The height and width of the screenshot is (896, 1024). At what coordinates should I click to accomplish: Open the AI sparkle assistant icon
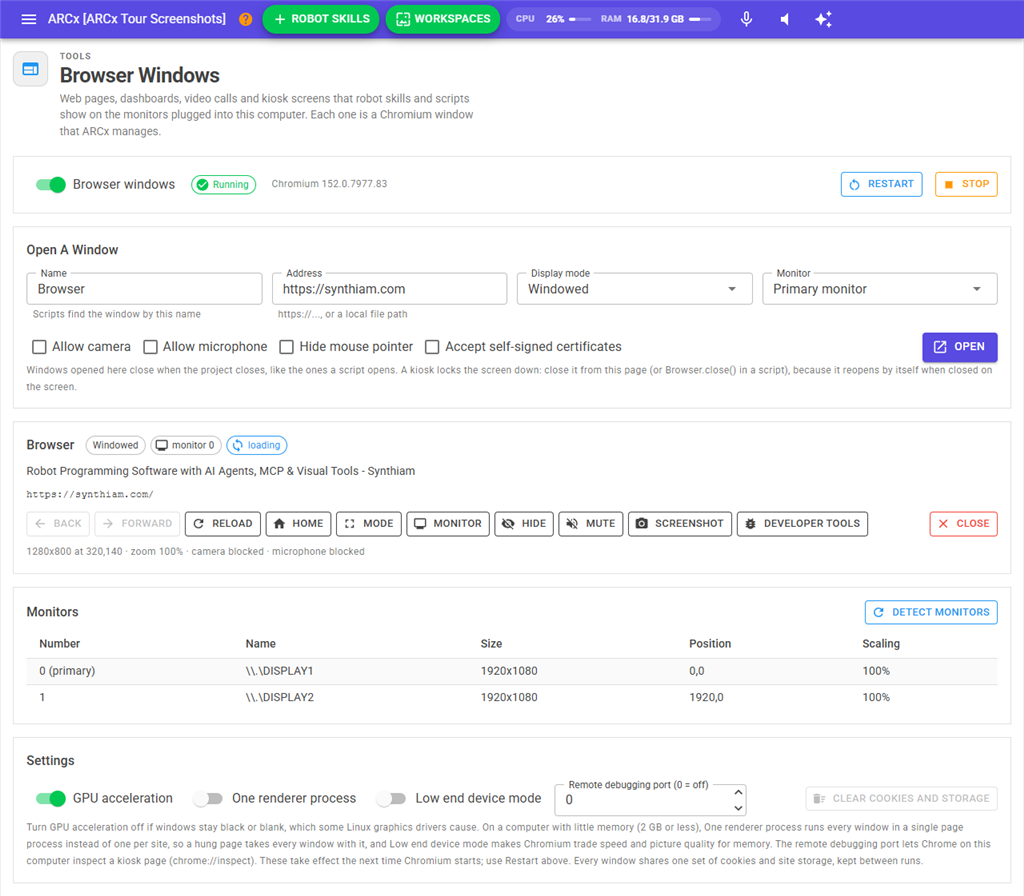click(x=824, y=19)
